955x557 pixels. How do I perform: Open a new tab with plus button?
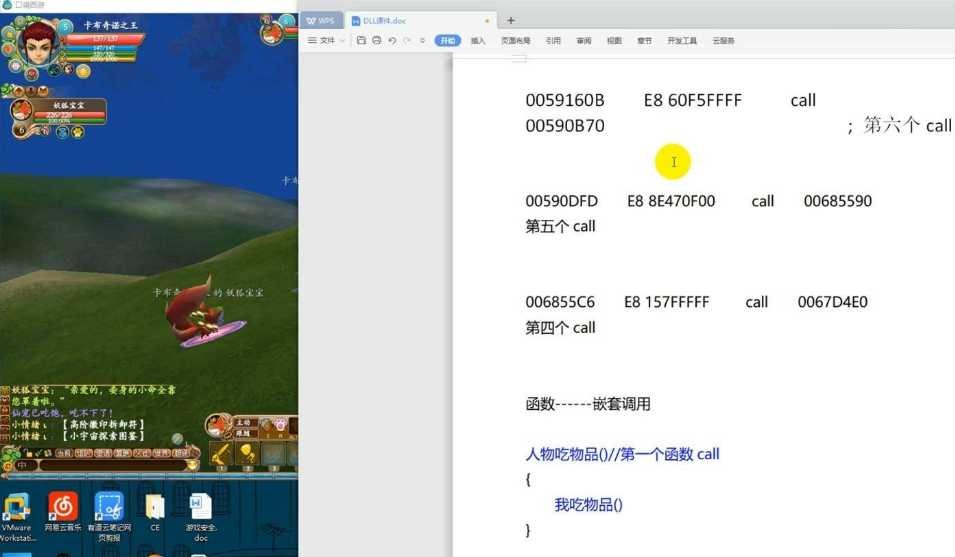pos(510,21)
